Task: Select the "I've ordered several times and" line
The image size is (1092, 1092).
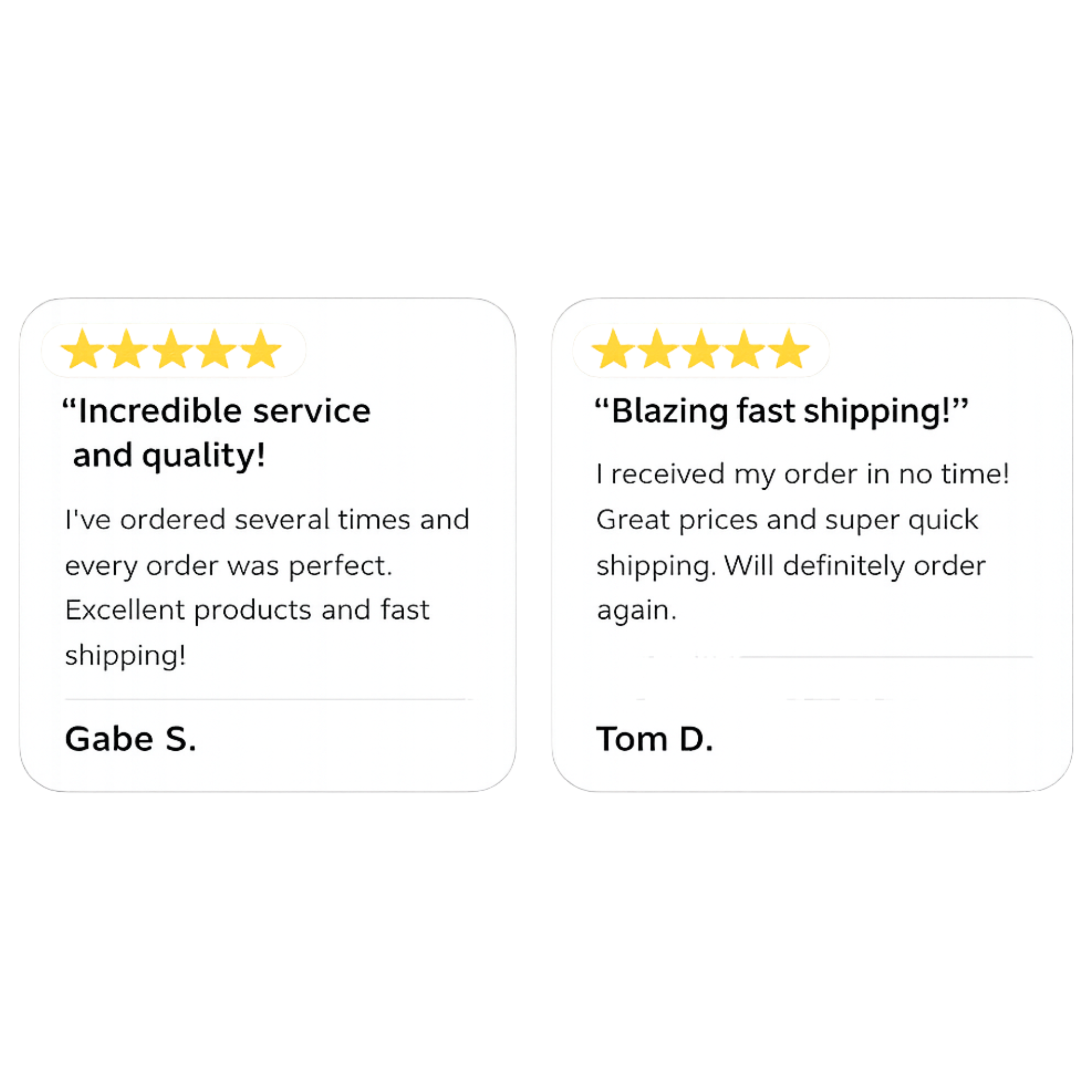Action: pyautogui.click(x=267, y=520)
